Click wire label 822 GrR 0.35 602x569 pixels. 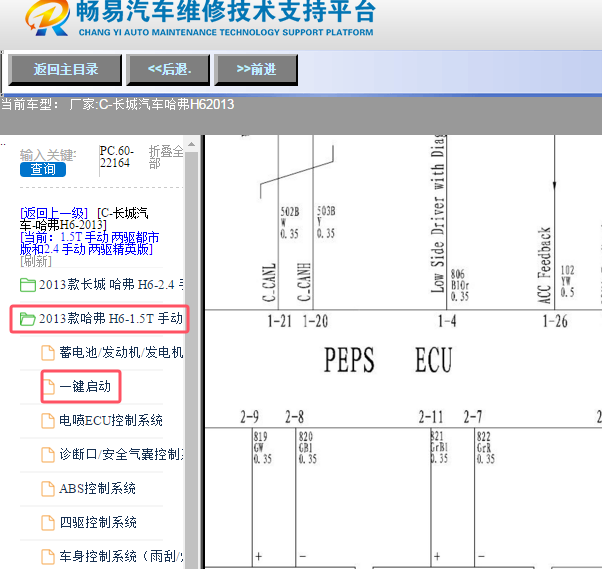pyautogui.click(x=486, y=448)
